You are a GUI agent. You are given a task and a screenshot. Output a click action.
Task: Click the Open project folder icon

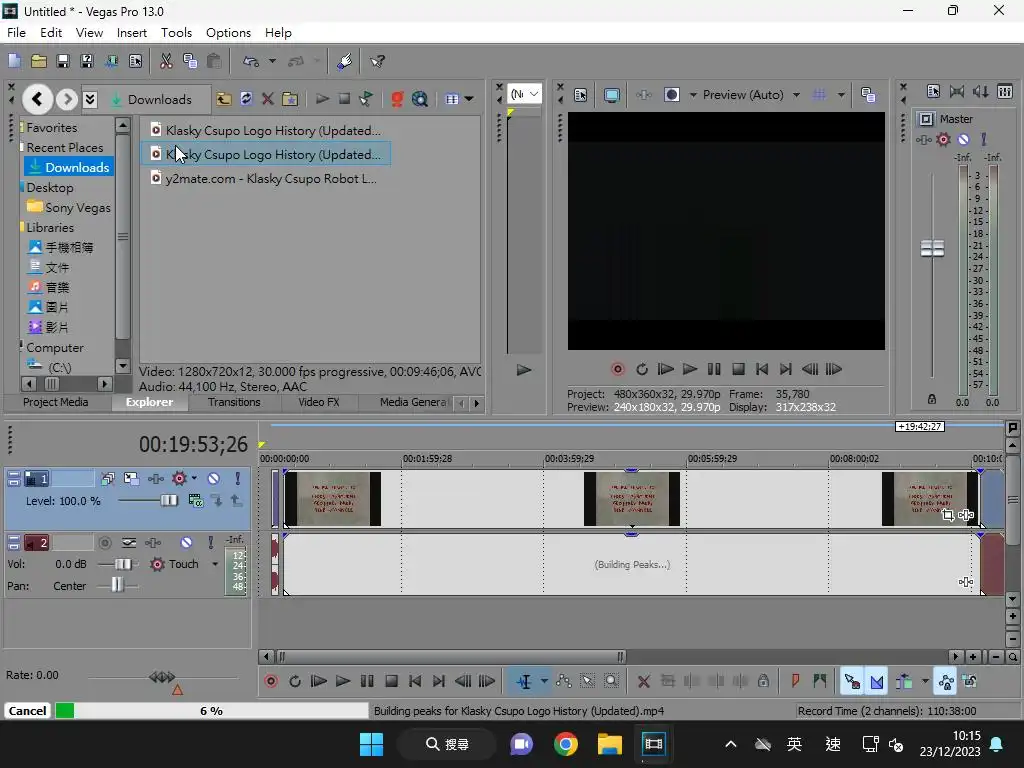point(39,61)
